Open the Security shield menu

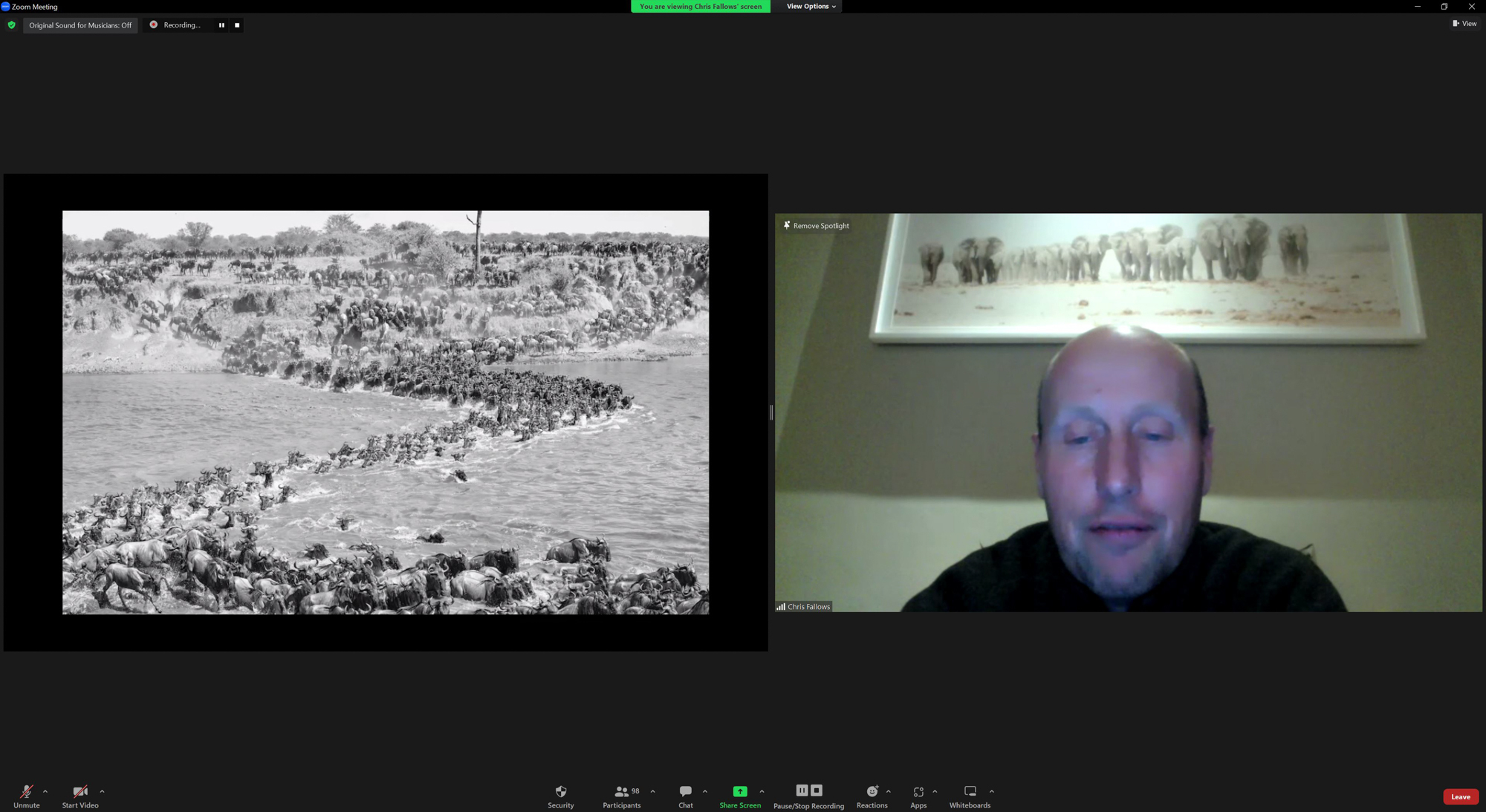click(561, 796)
